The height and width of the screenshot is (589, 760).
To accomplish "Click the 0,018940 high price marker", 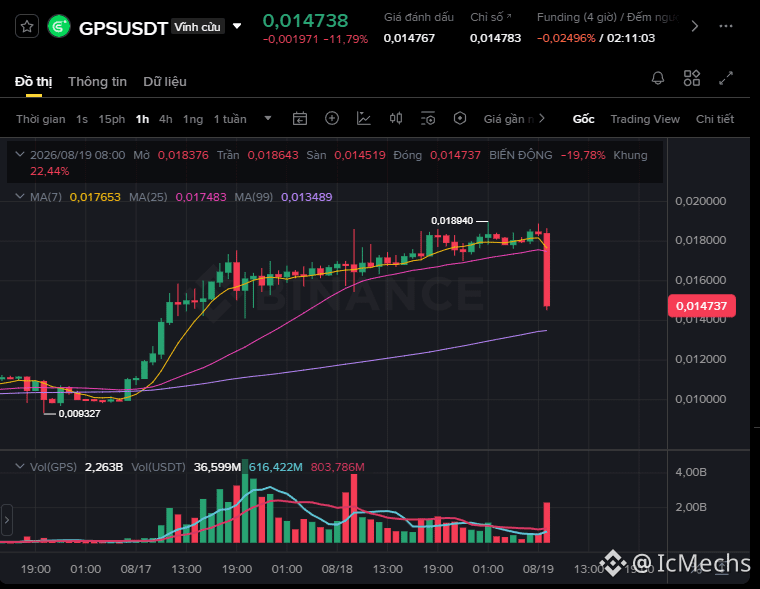I will coord(452,221).
